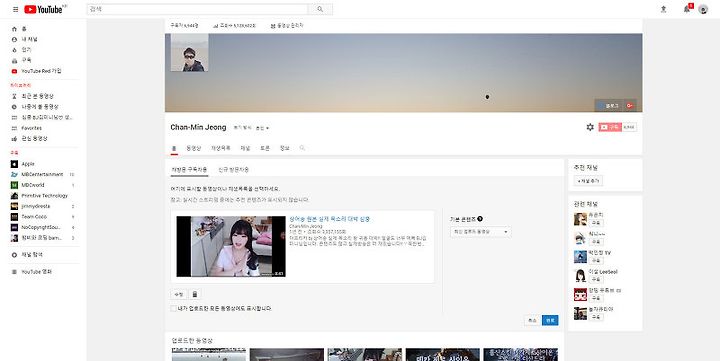Screen dimensions: 720x361
Task: Click the help icon beside default content
Action: pyautogui.click(x=480, y=219)
